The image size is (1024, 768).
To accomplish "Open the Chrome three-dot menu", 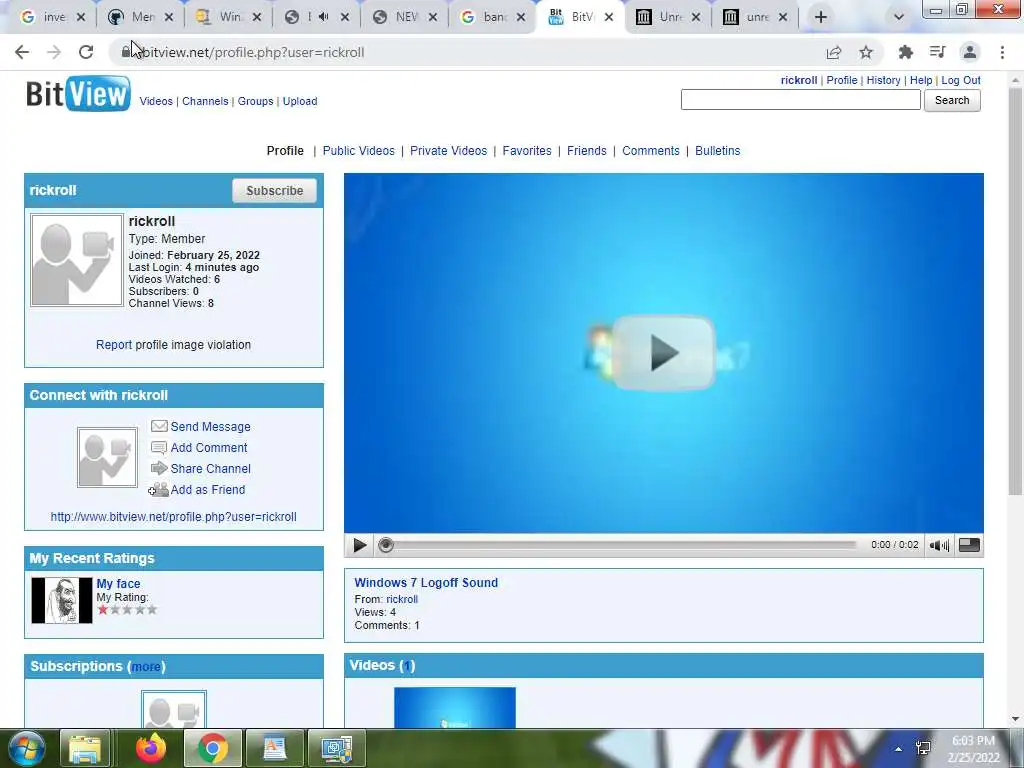I will pyautogui.click(x=1002, y=52).
